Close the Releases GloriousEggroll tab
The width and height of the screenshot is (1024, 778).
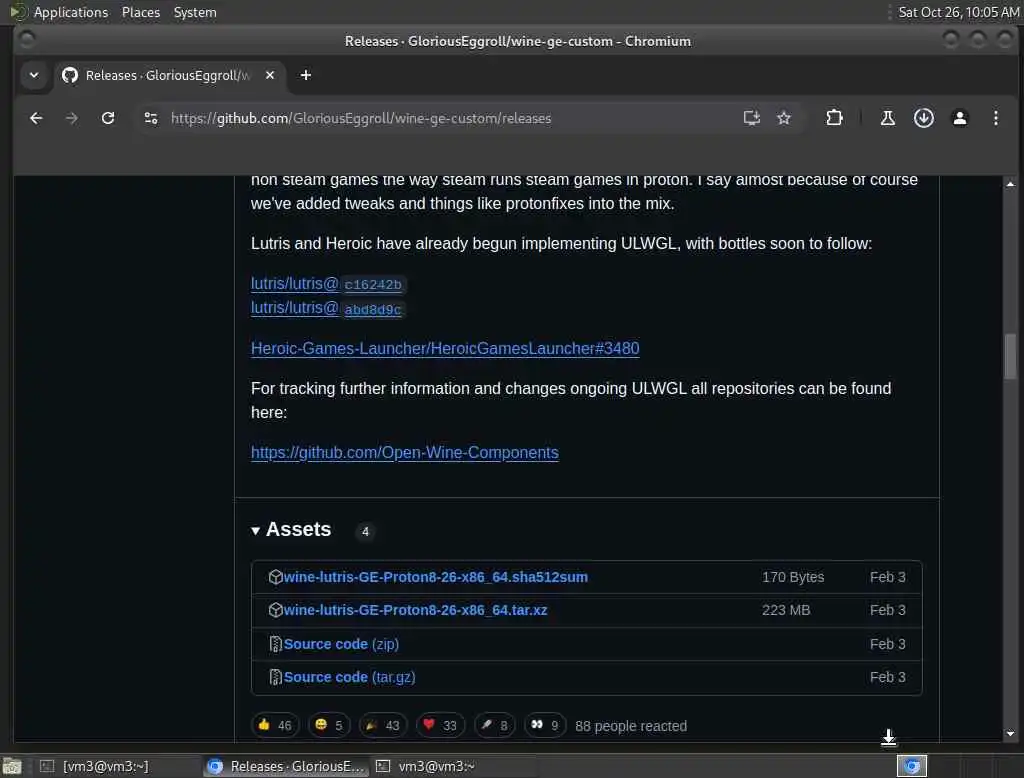tap(270, 75)
